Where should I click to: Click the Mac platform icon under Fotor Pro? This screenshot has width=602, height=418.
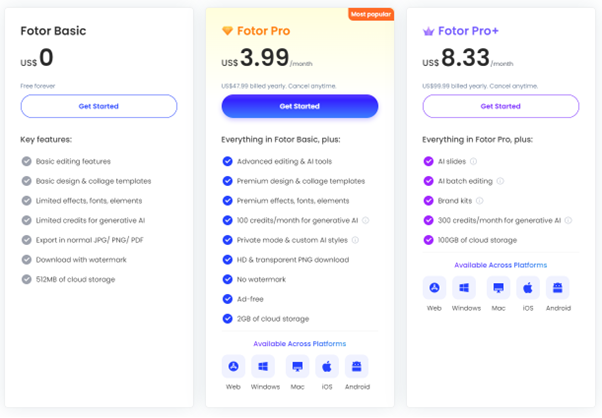[295, 366]
